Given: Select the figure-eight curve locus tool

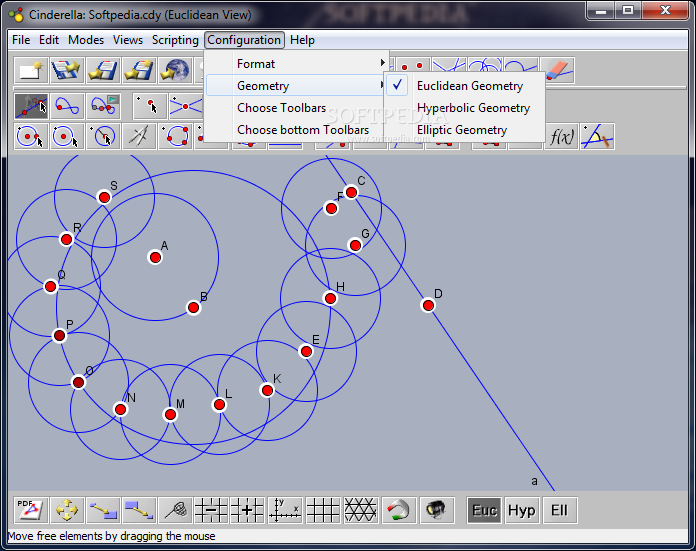Looking at the screenshot, I should click(x=67, y=106).
